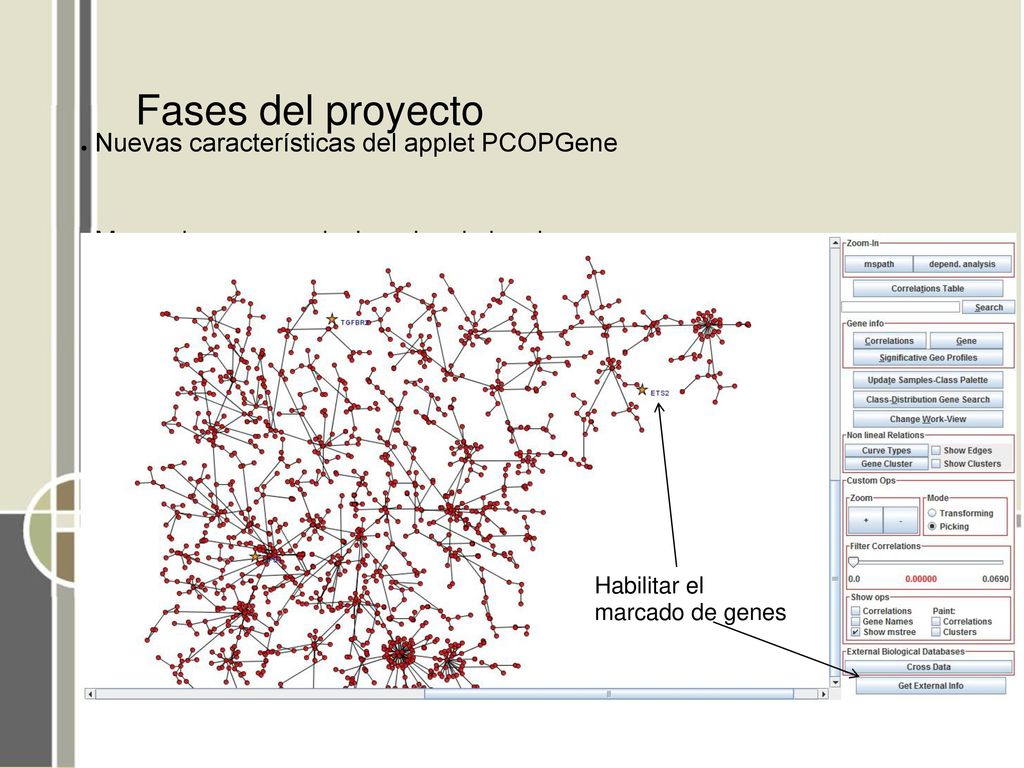Click the horizontal scrollbar left arrow
Screen dimensions: 1024x768
click(90, 694)
